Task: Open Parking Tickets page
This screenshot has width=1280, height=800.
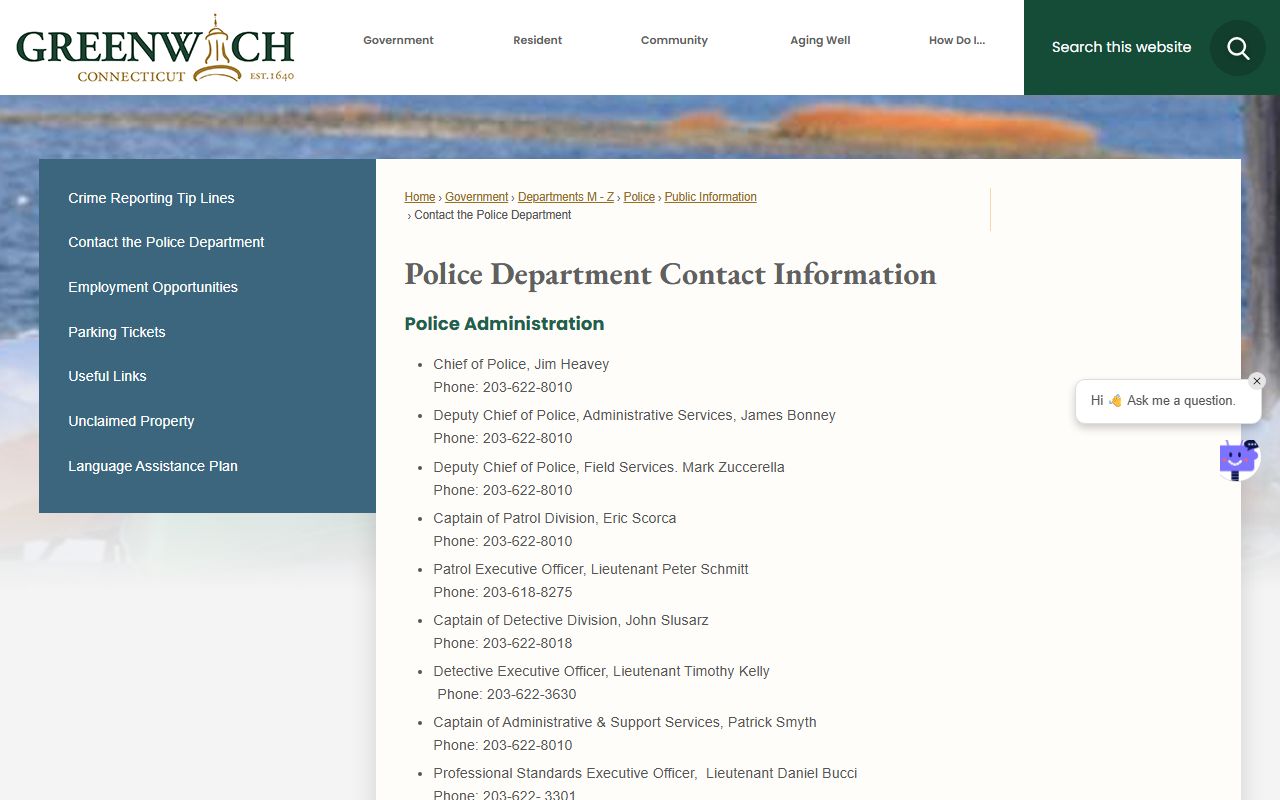Action: pos(117,332)
